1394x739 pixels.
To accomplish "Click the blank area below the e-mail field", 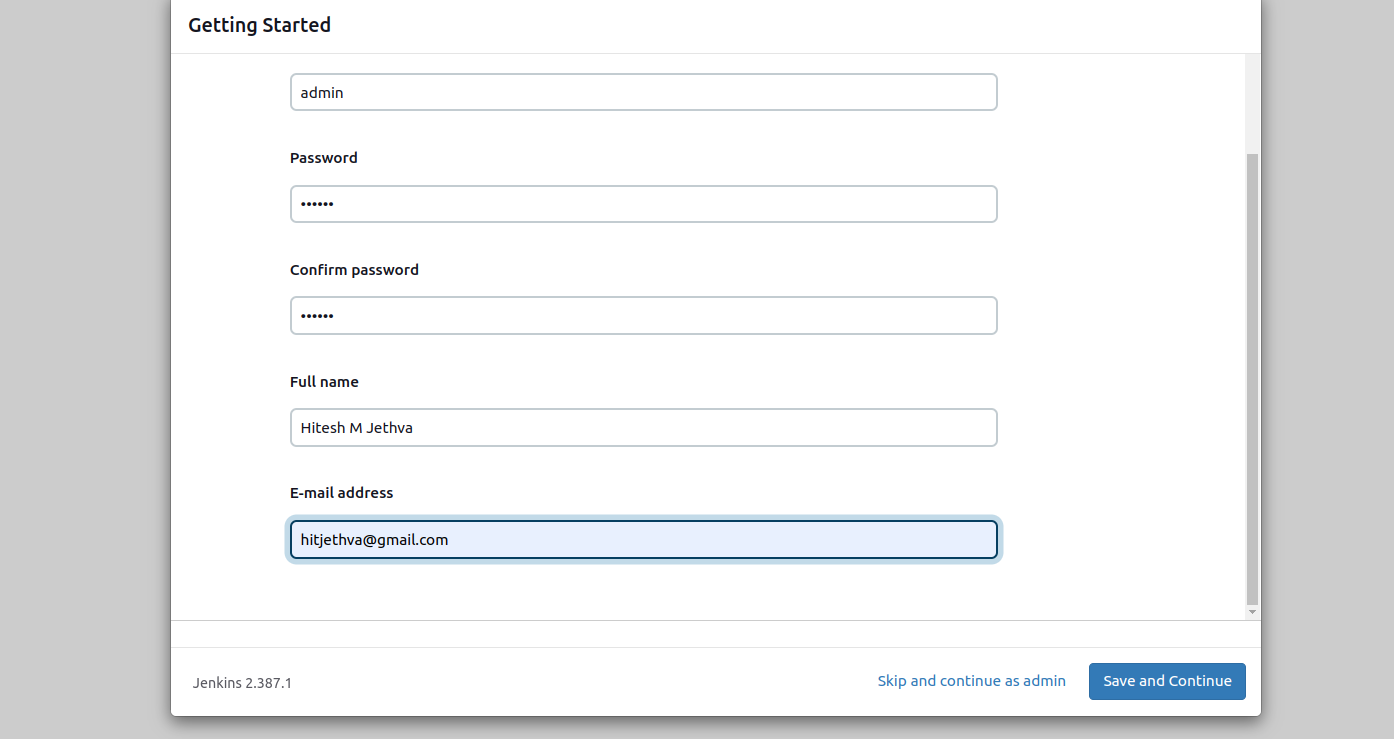I will [x=643, y=592].
